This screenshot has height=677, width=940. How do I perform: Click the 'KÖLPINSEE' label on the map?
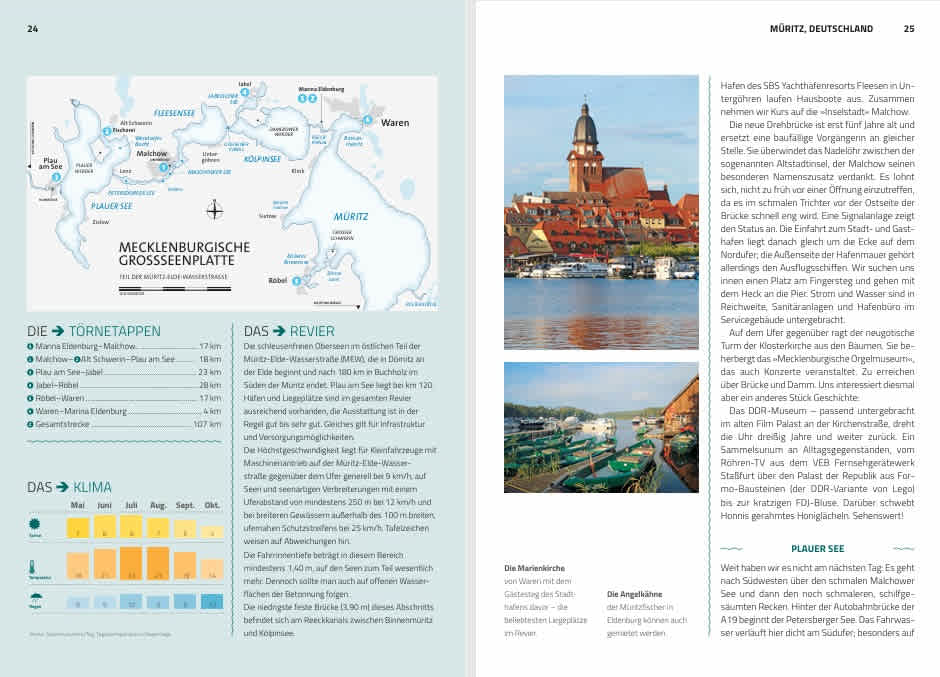click(x=263, y=159)
